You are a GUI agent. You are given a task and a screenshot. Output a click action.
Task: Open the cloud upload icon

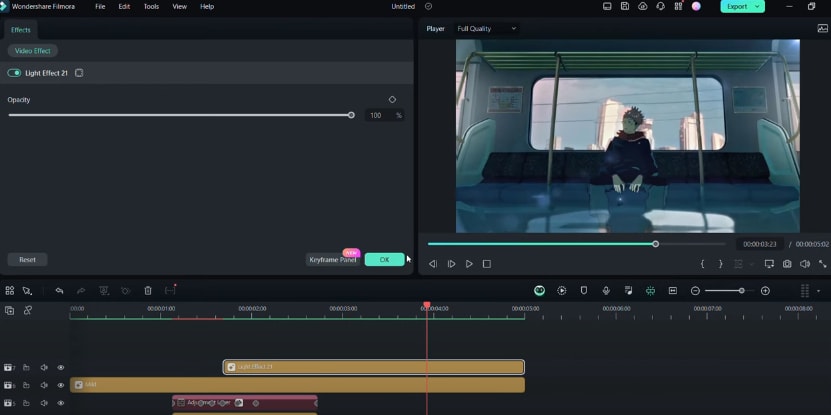point(642,6)
